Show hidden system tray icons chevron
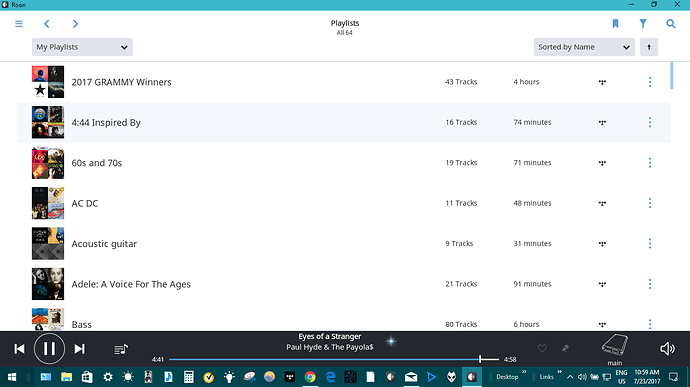The height and width of the screenshot is (387, 690). click(570, 377)
